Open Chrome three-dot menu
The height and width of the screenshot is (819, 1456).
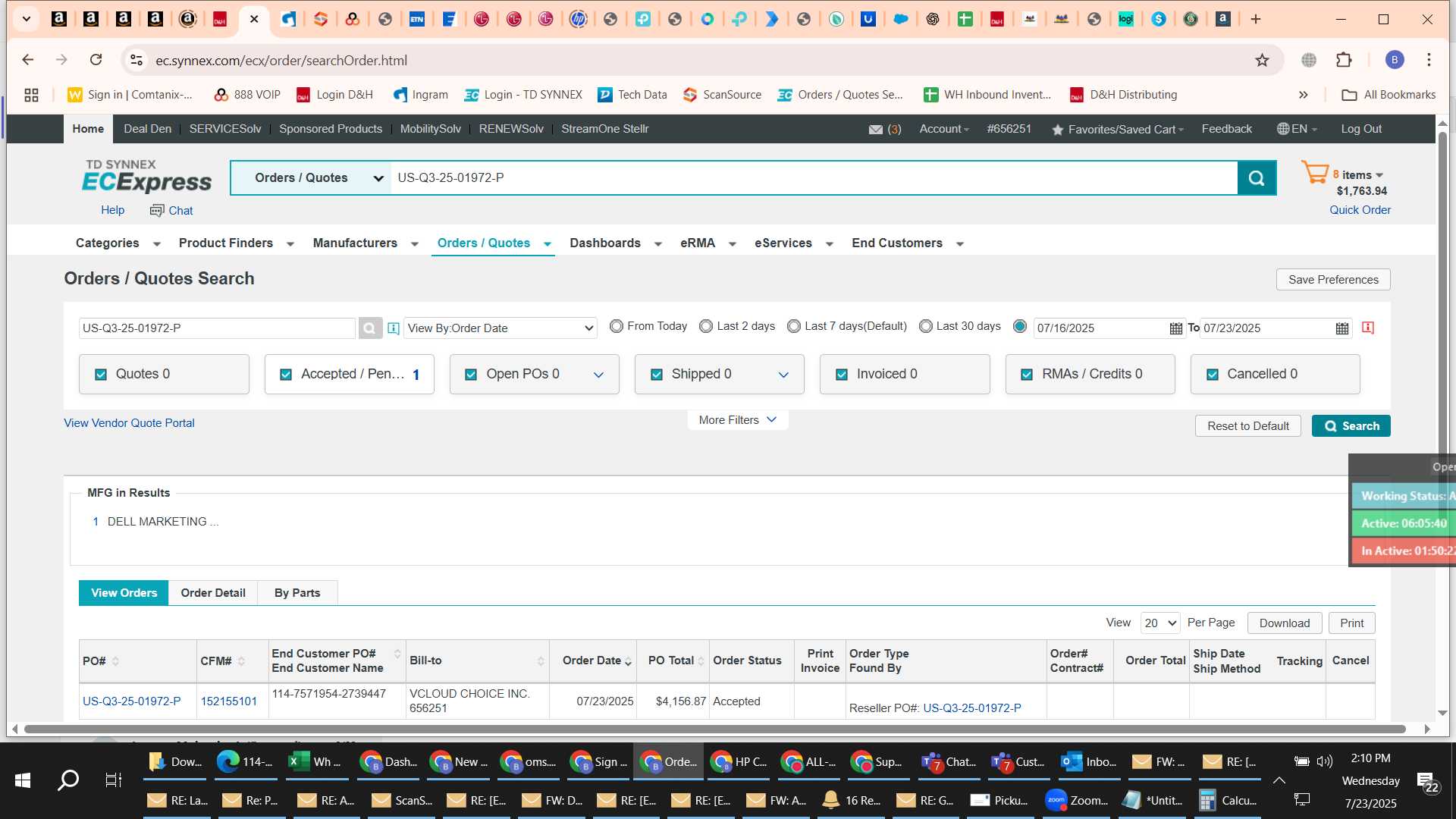(x=1429, y=60)
